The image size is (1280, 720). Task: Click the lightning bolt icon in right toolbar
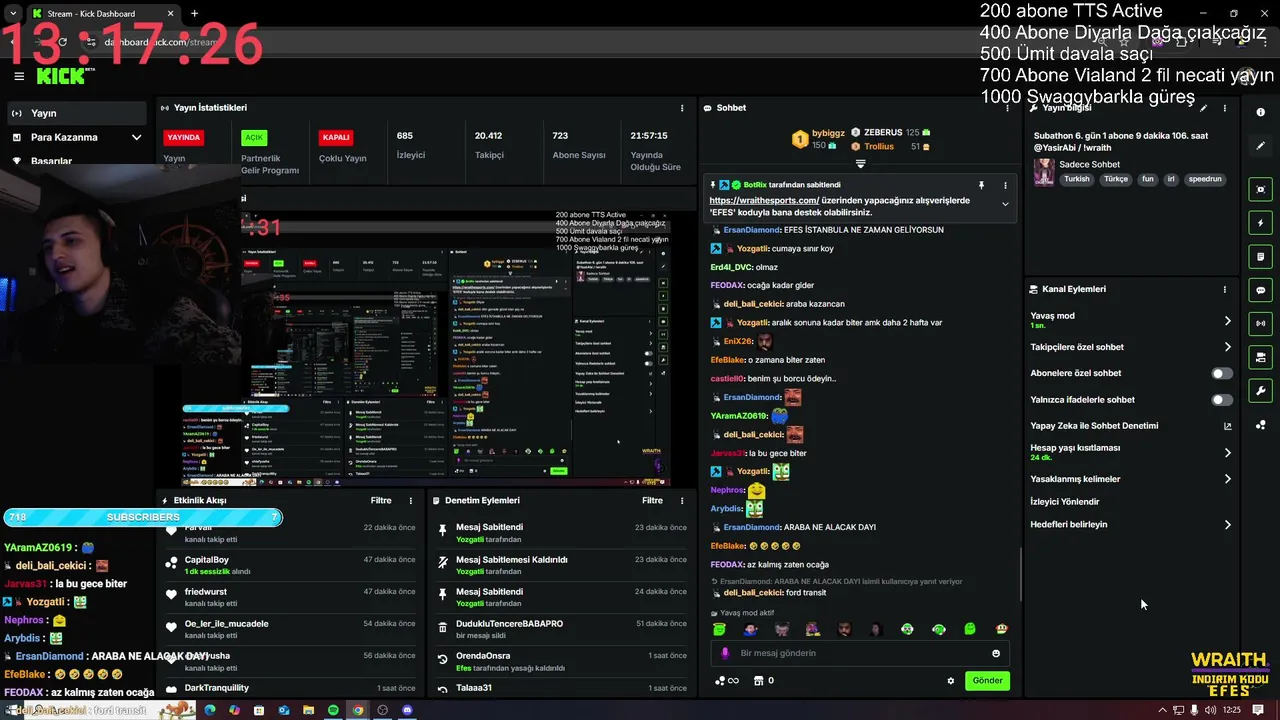1260,223
